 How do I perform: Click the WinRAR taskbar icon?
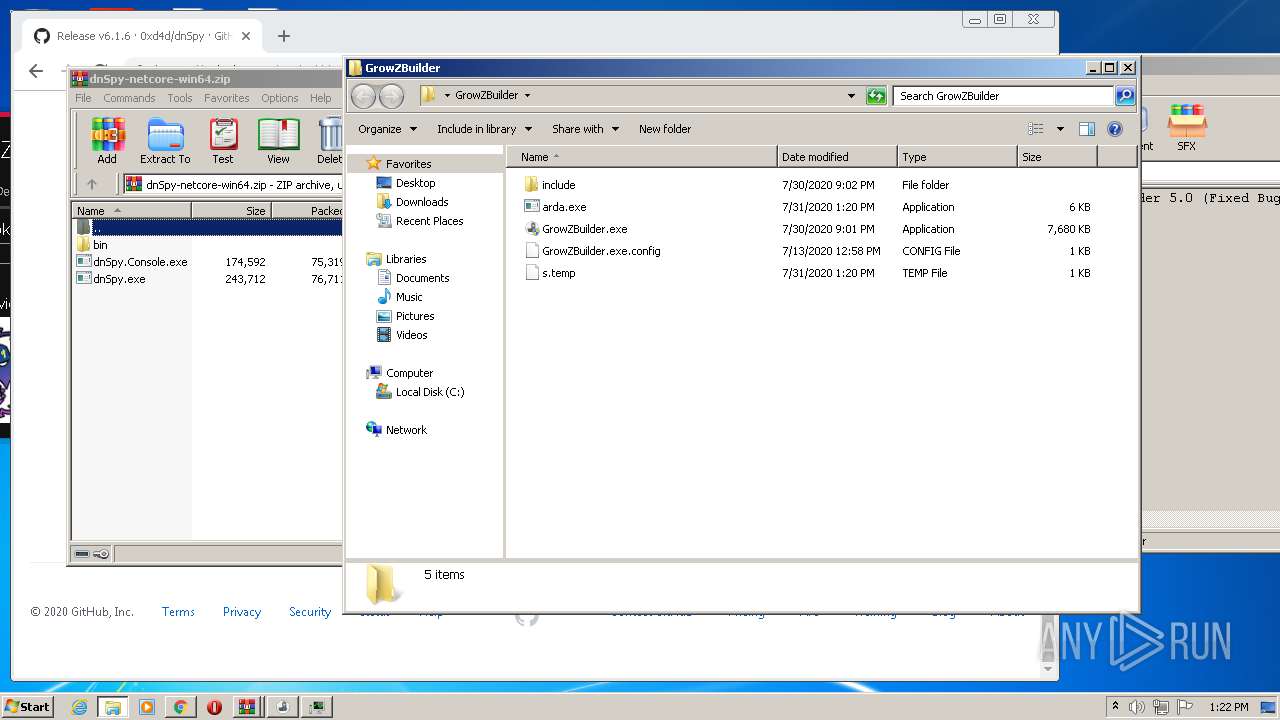pyautogui.click(x=247, y=707)
